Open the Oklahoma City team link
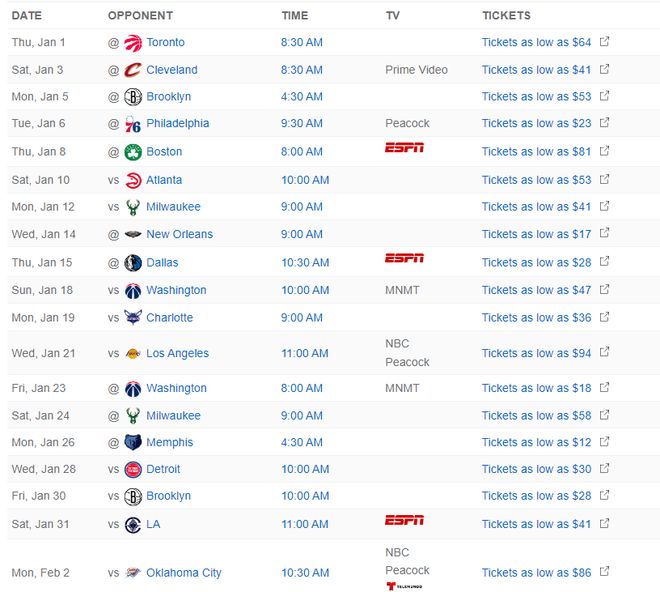Viewport: 660px width, 592px height. [x=184, y=573]
